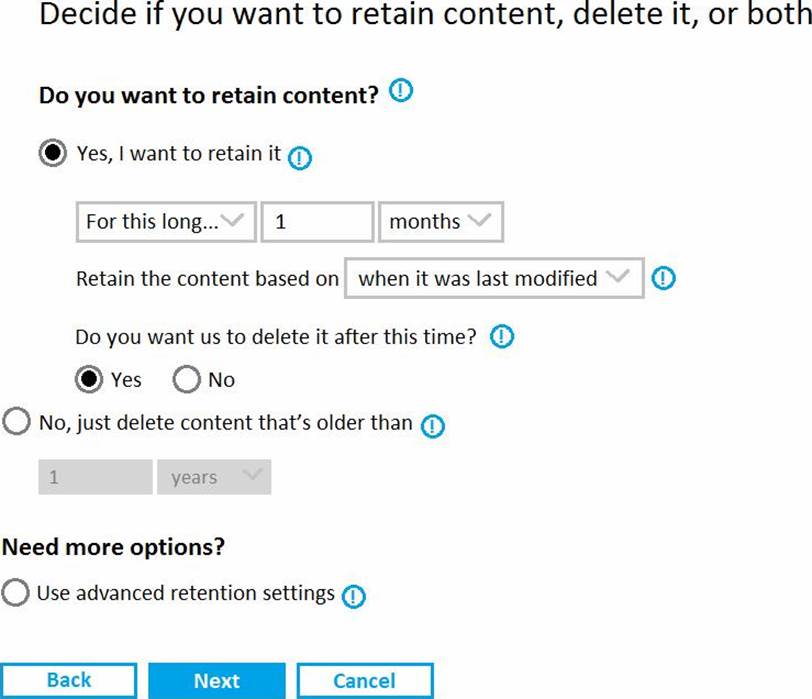Select "No, just delete content that's older than"
812x699 pixels.
pos(16,422)
